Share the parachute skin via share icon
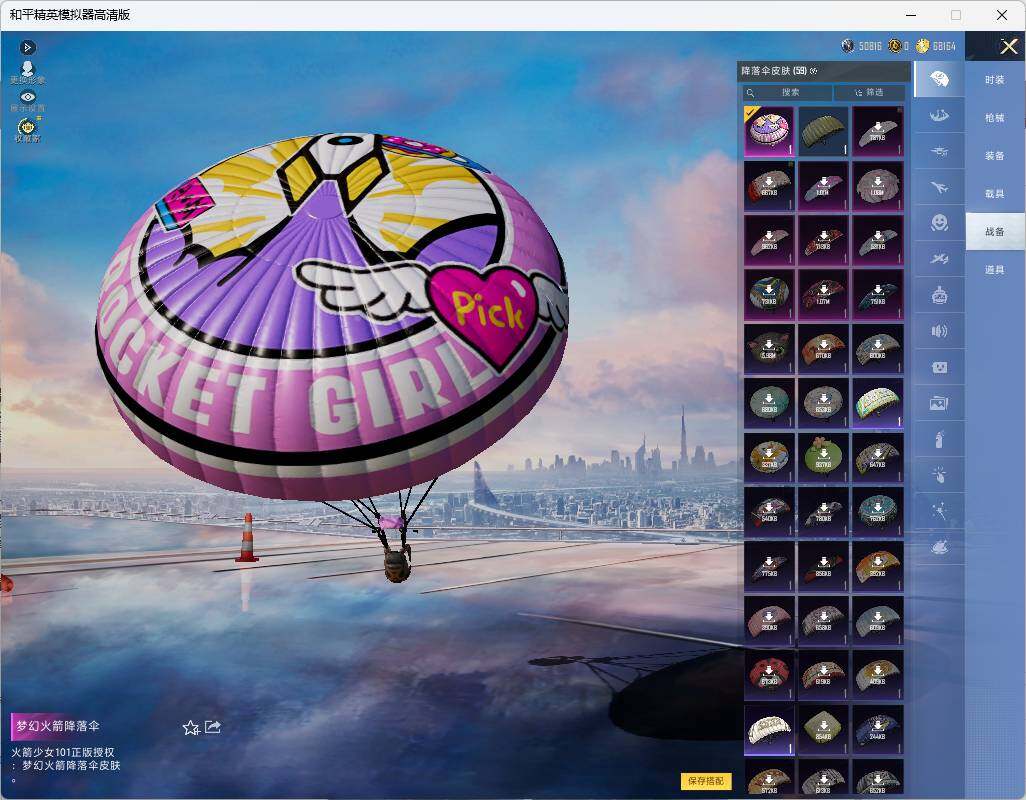 tap(213, 727)
